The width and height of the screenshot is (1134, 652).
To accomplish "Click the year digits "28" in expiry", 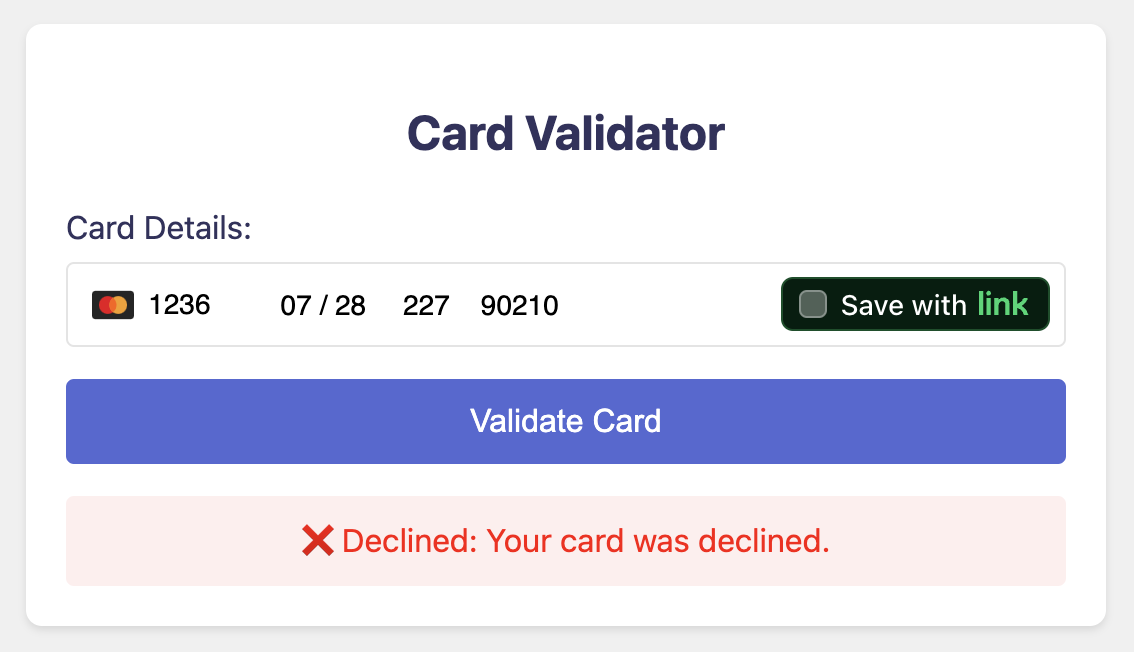I will 350,305.
